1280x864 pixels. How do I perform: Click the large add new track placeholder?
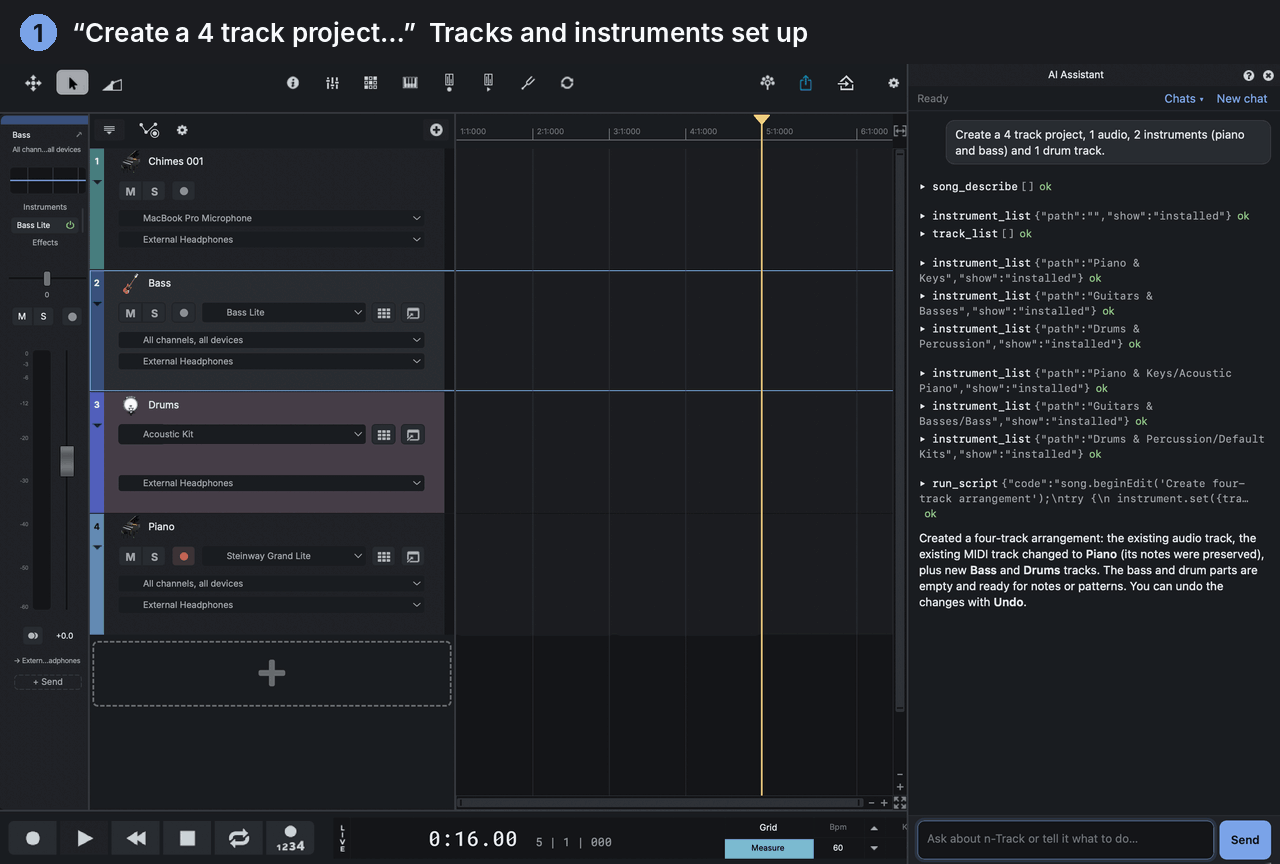pyautogui.click(x=272, y=674)
